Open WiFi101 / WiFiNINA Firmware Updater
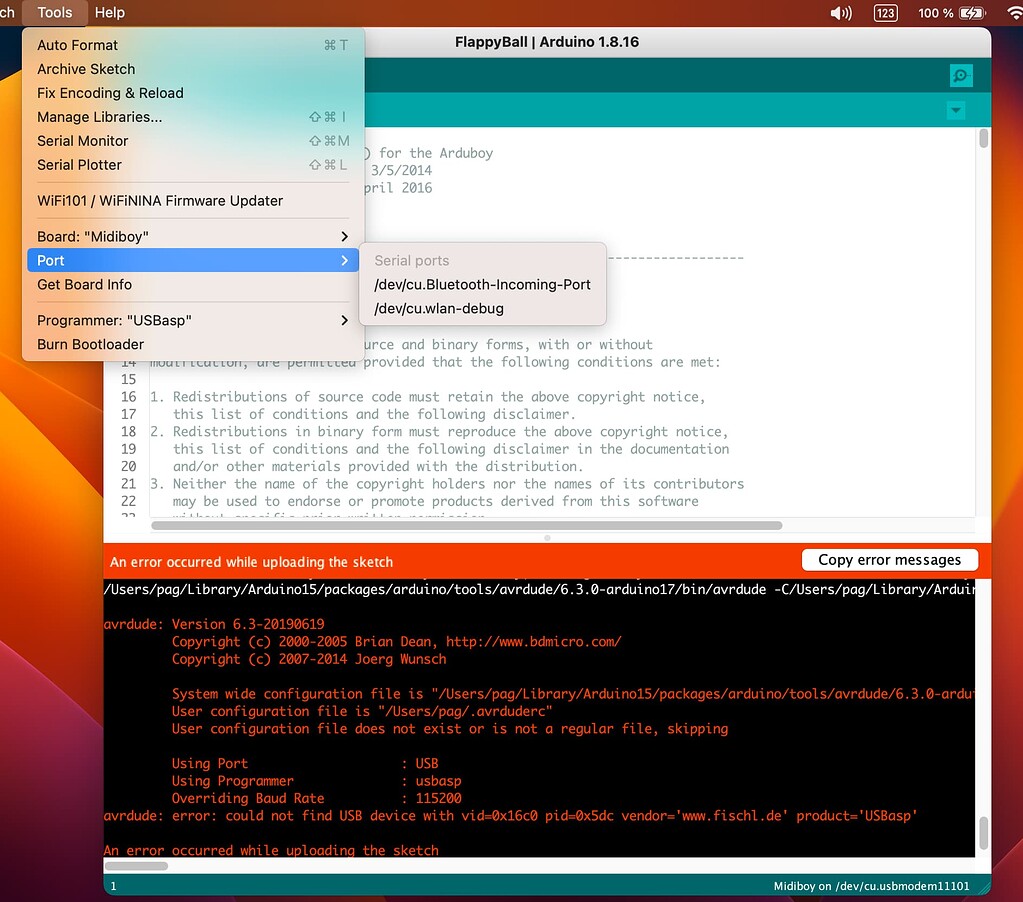This screenshot has height=902, width=1023. (x=192, y=201)
